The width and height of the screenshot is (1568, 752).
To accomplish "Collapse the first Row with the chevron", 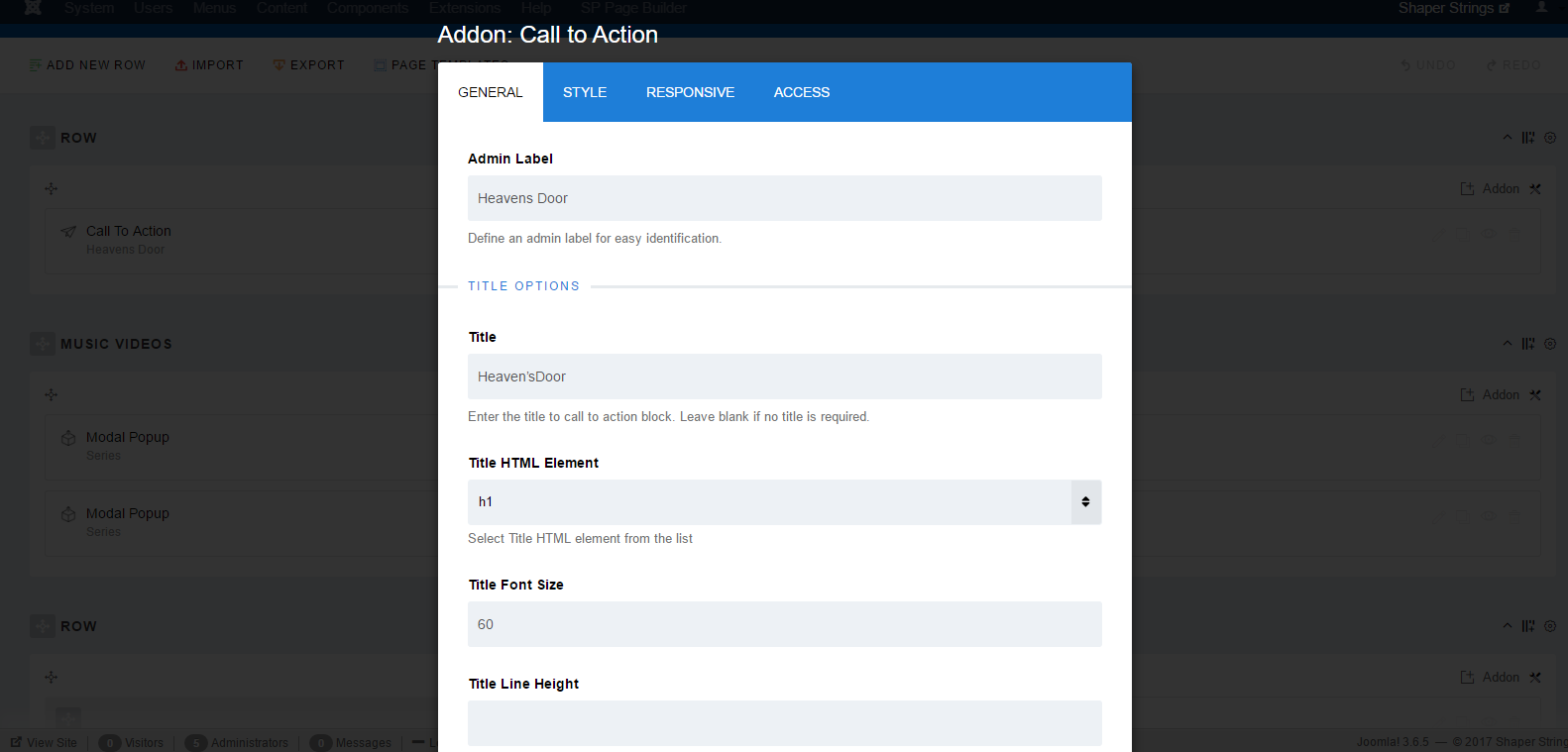I will coord(1508,138).
